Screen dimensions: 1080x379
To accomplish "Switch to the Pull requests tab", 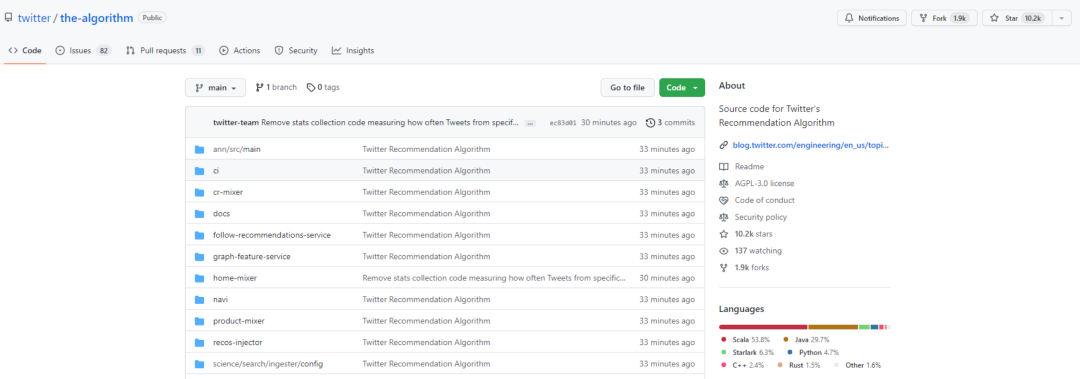I will click(165, 50).
